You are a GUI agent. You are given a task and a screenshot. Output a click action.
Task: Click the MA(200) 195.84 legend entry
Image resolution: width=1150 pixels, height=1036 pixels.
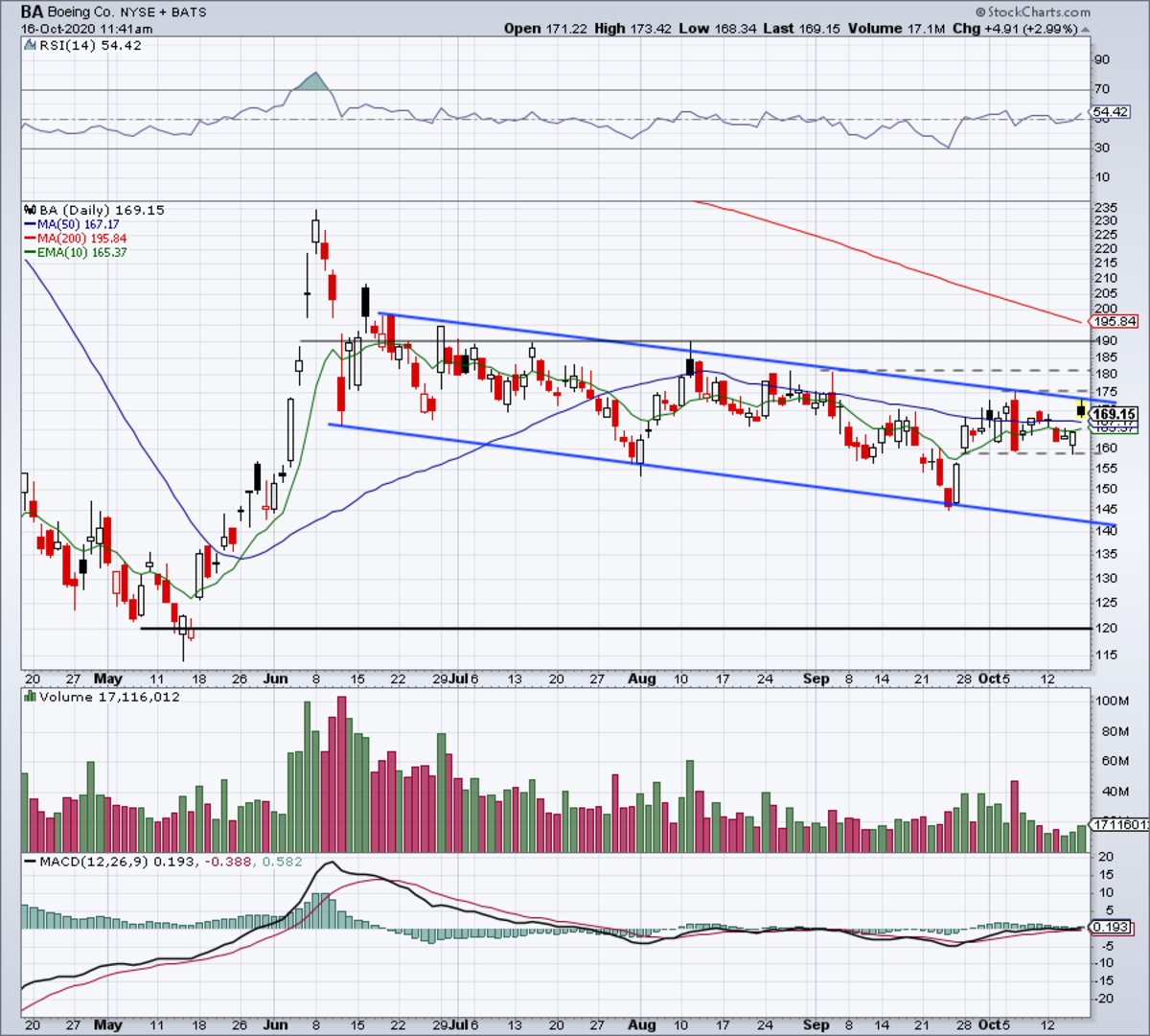pyautogui.click(x=76, y=239)
